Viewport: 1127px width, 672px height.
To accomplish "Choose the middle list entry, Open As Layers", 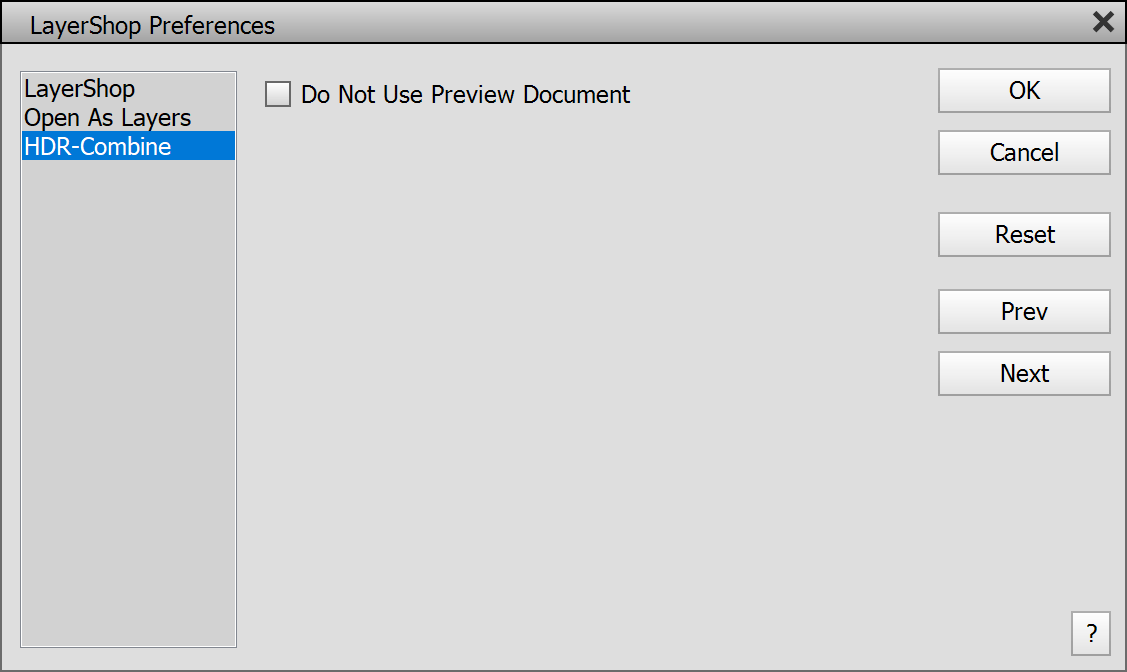I will pyautogui.click(x=108, y=118).
